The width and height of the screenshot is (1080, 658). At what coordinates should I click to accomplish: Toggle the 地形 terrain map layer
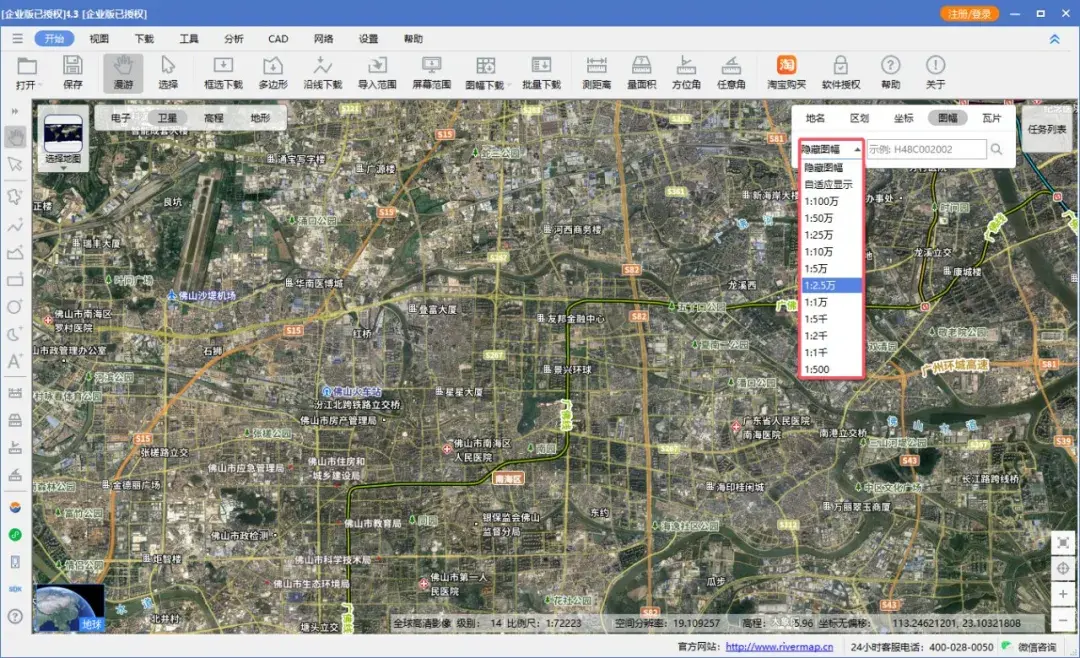(x=260, y=118)
